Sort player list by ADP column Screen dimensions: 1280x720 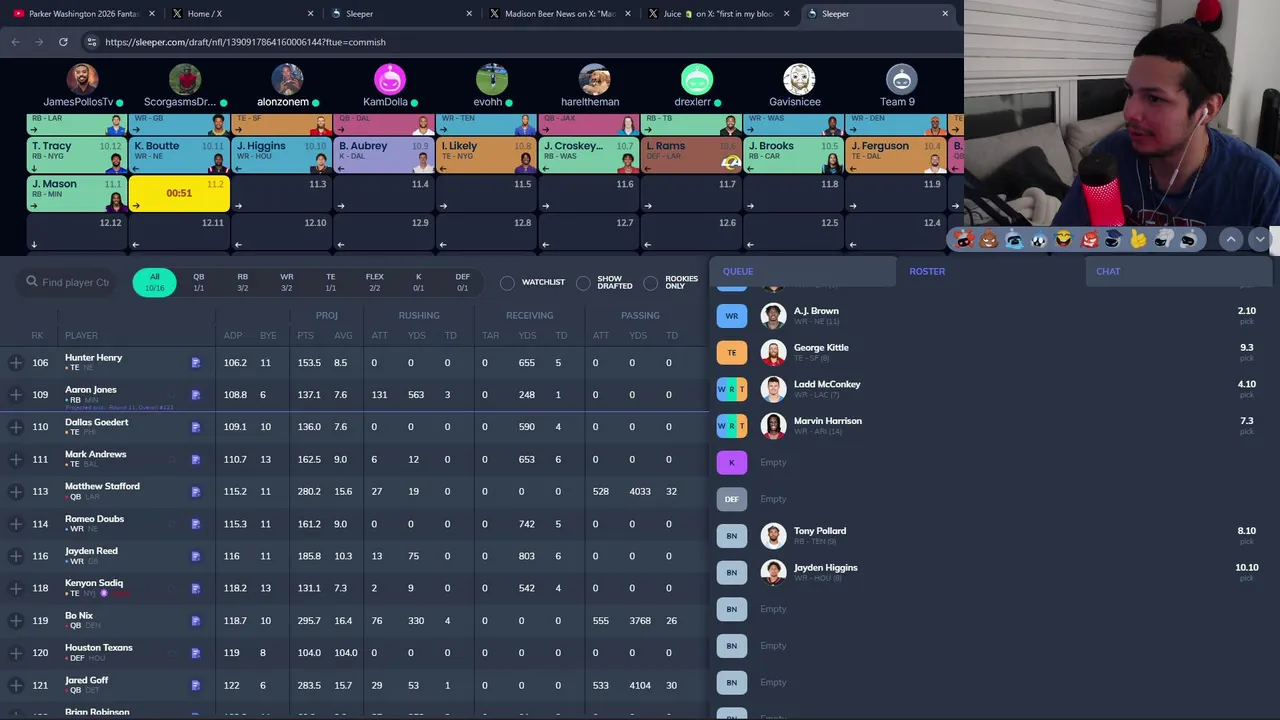click(233, 335)
